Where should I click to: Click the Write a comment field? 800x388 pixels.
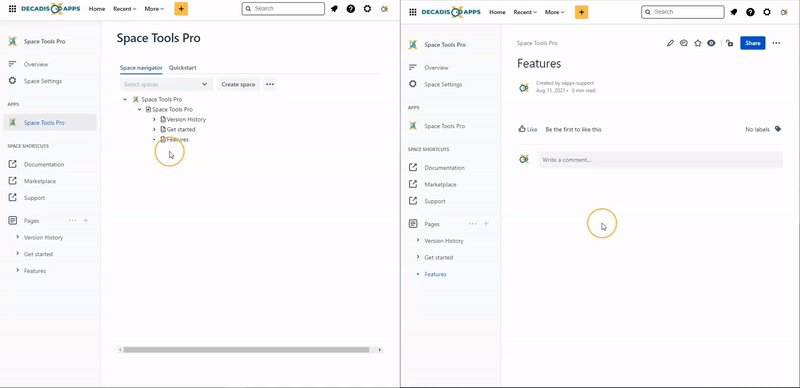[x=660, y=160]
